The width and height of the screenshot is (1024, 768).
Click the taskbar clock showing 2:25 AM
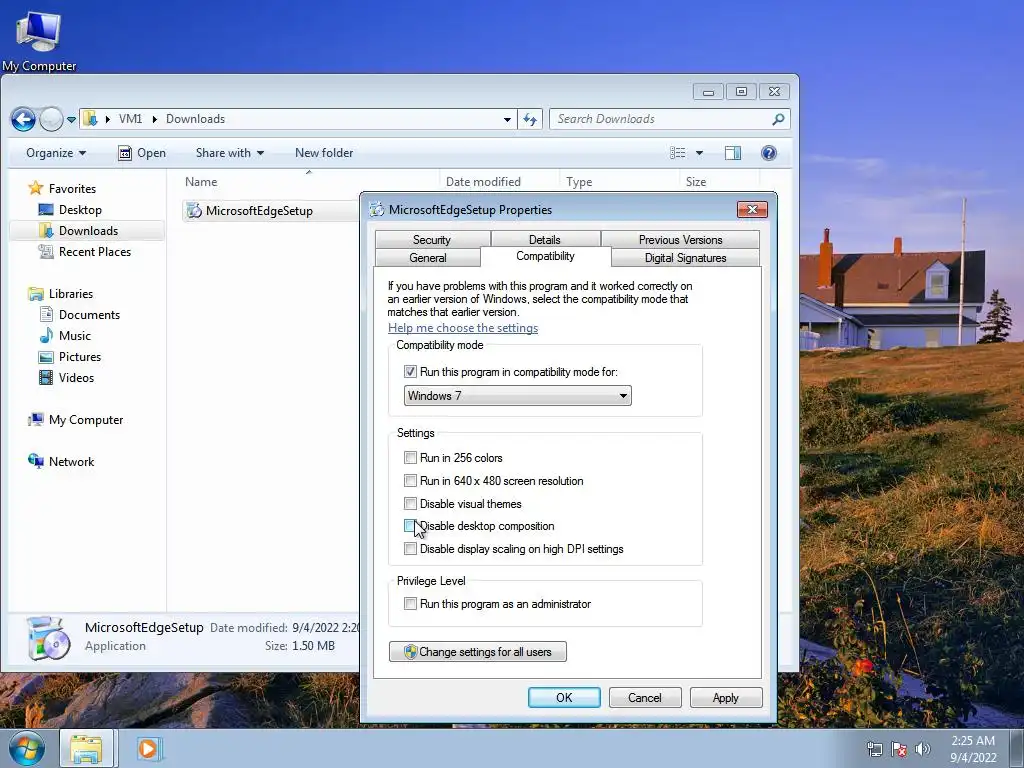tap(973, 749)
